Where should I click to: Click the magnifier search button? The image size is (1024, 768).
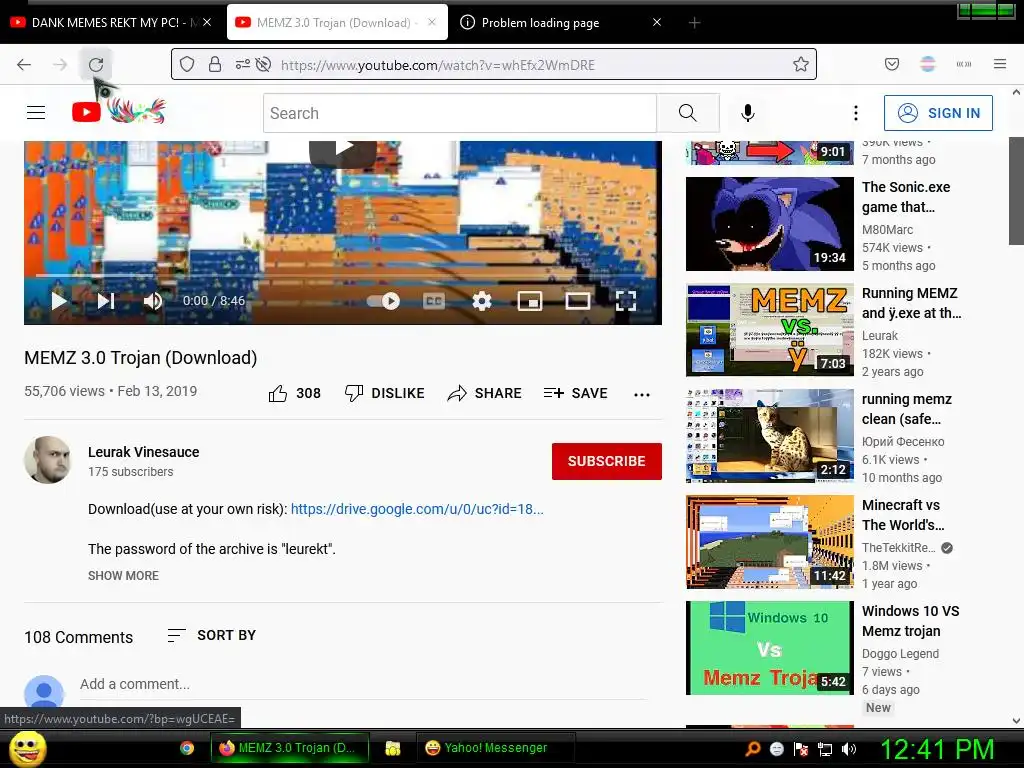pyautogui.click(x=688, y=113)
